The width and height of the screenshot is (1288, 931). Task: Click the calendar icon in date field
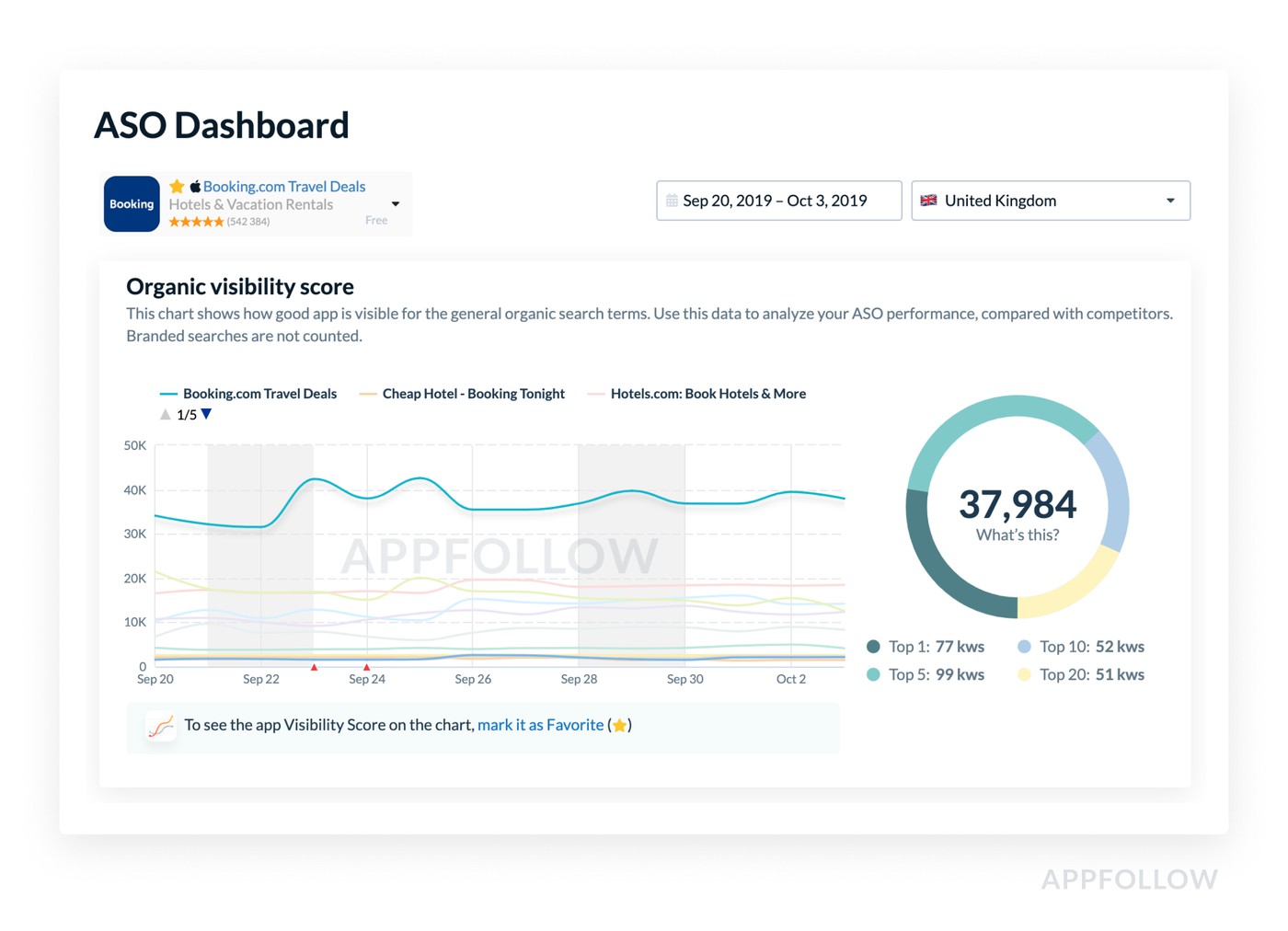672,201
